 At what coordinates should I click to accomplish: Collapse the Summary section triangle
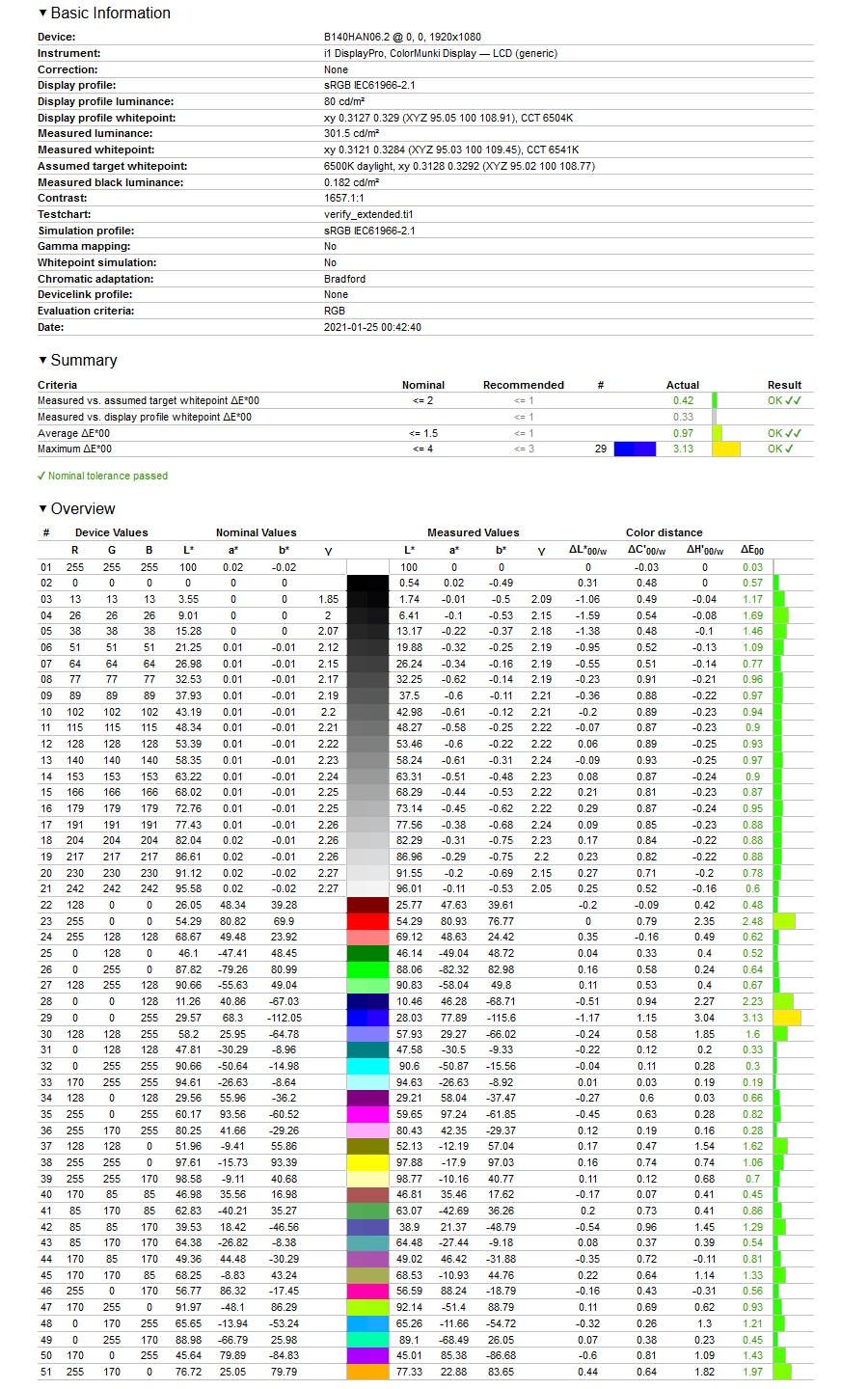42,361
